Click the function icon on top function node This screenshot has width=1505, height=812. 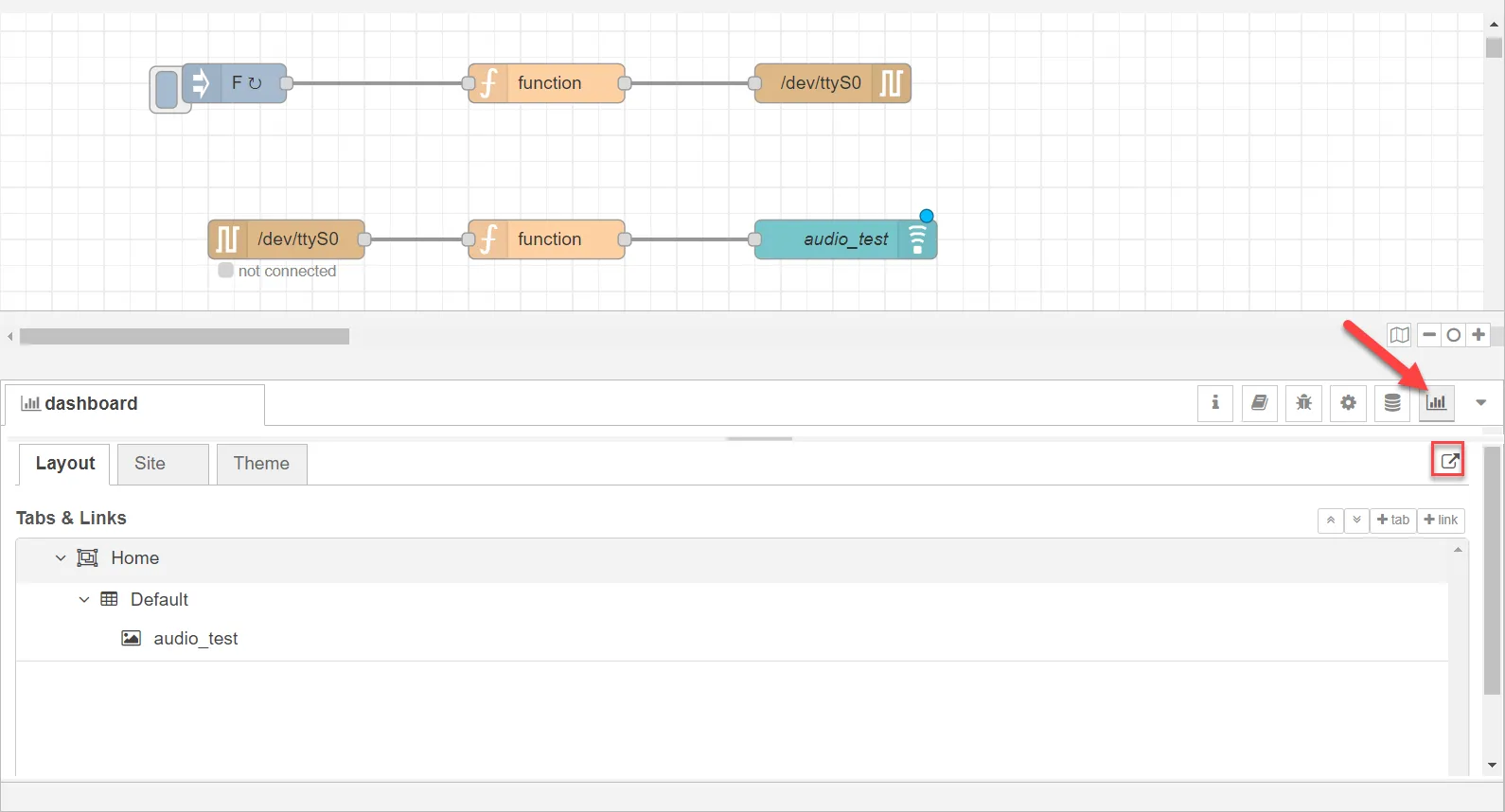click(x=488, y=83)
